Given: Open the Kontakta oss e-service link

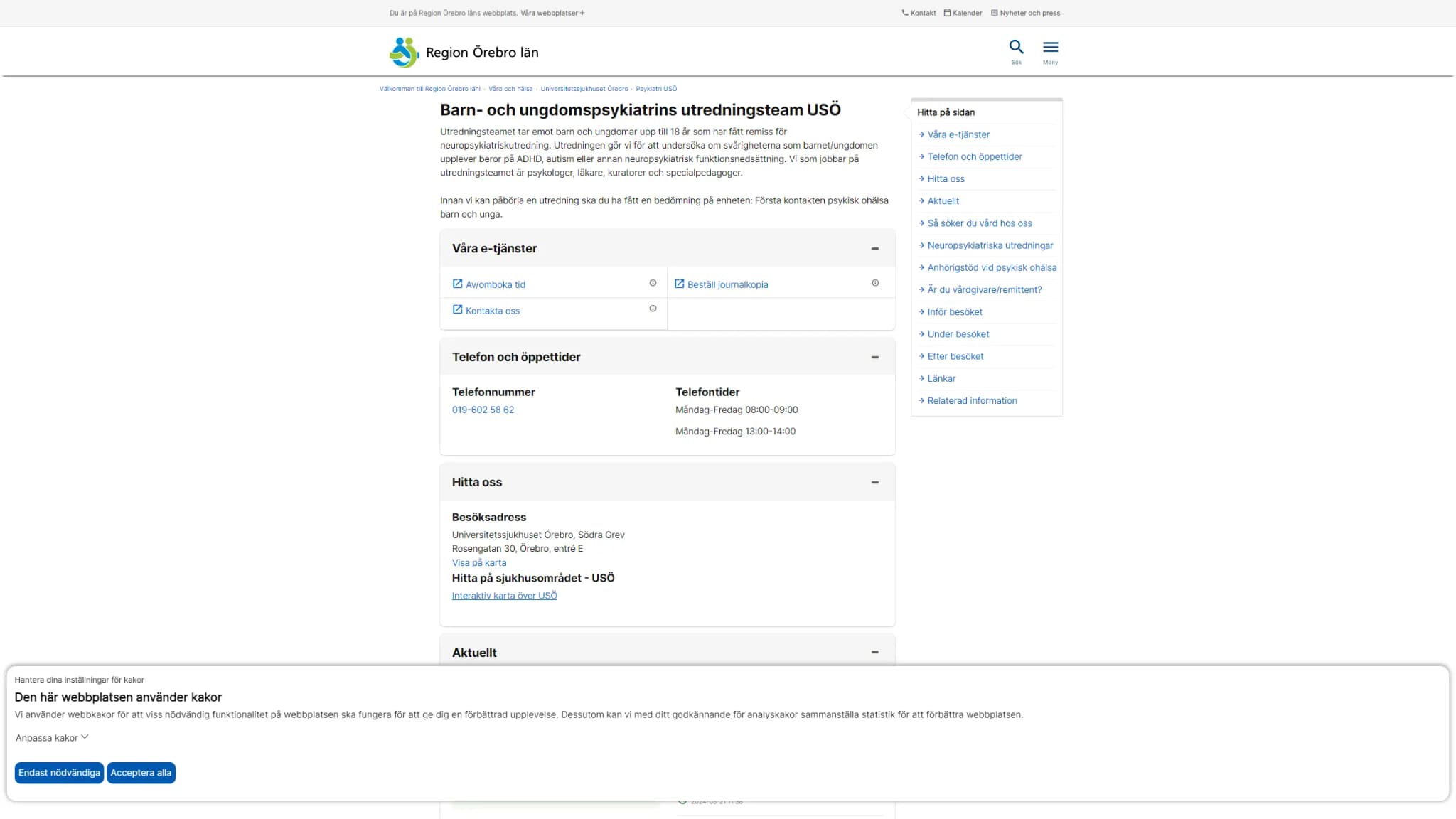Looking at the screenshot, I should [x=486, y=311].
